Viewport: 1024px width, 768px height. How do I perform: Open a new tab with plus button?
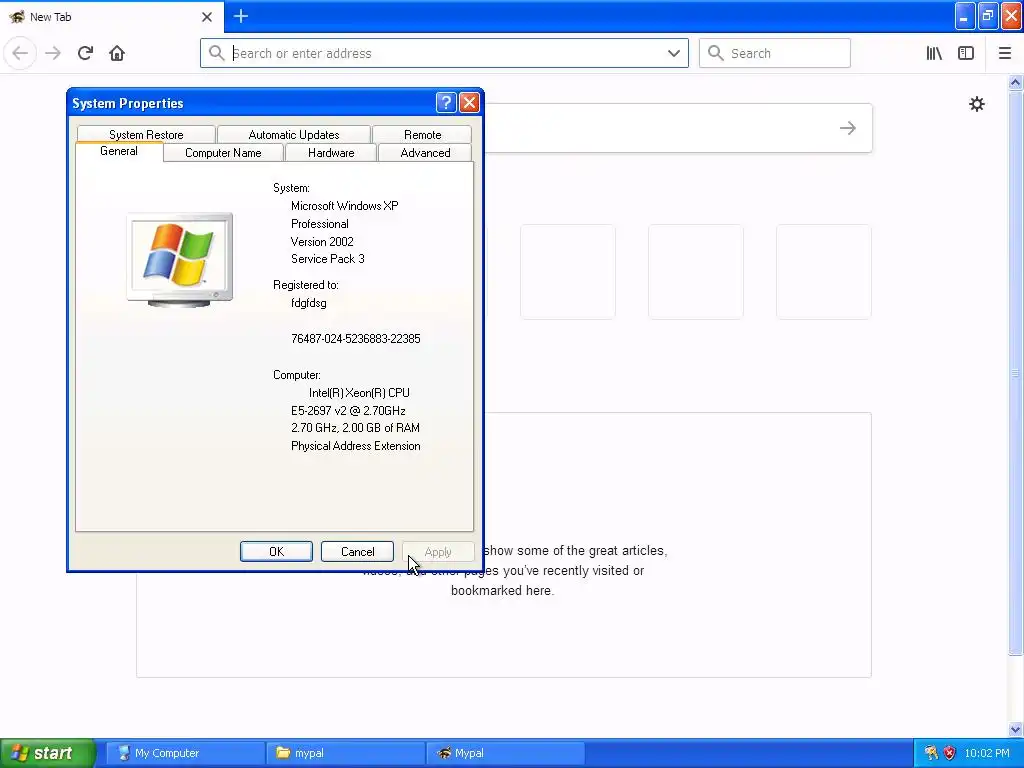pos(241,16)
